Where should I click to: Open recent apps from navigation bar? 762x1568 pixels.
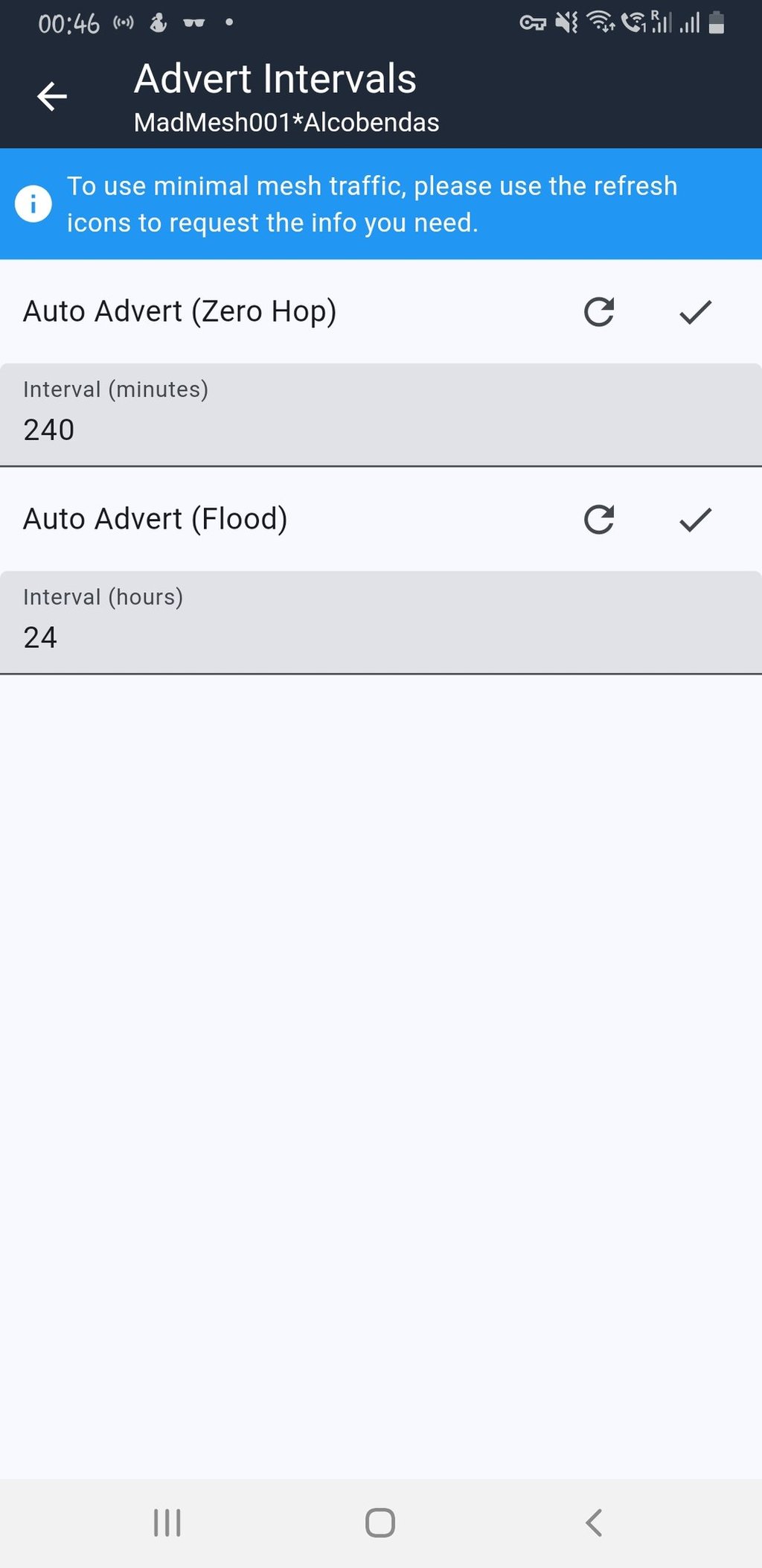pyautogui.click(x=167, y=1523)
